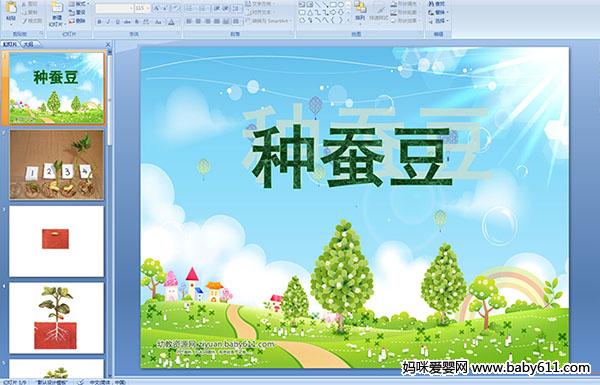This screenshot has width=600, height=385.
Task: Open the font name dropdown
Action: pyautogui.click(x=131, y=8)
